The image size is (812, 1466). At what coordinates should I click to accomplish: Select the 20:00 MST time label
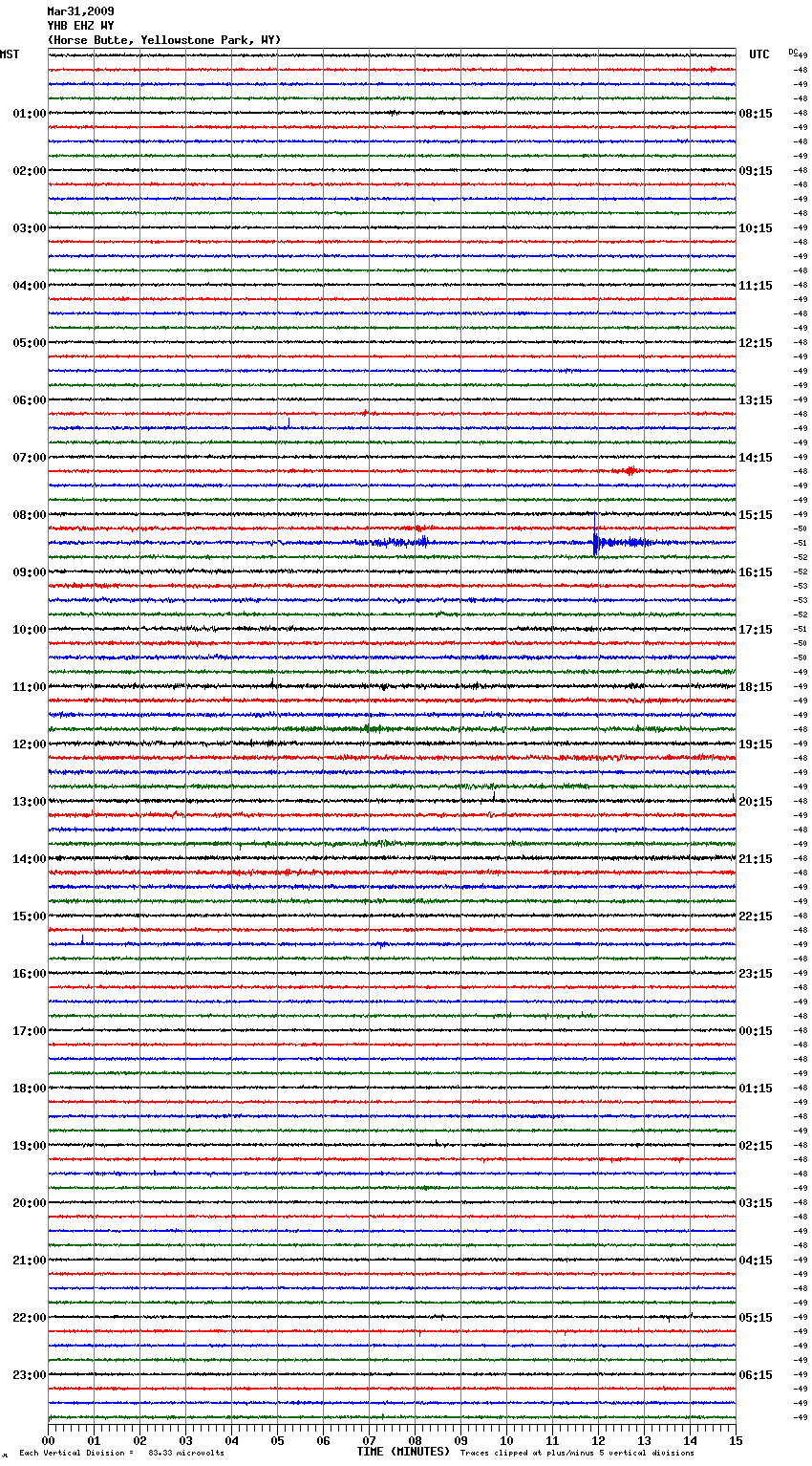point(30,1203)
